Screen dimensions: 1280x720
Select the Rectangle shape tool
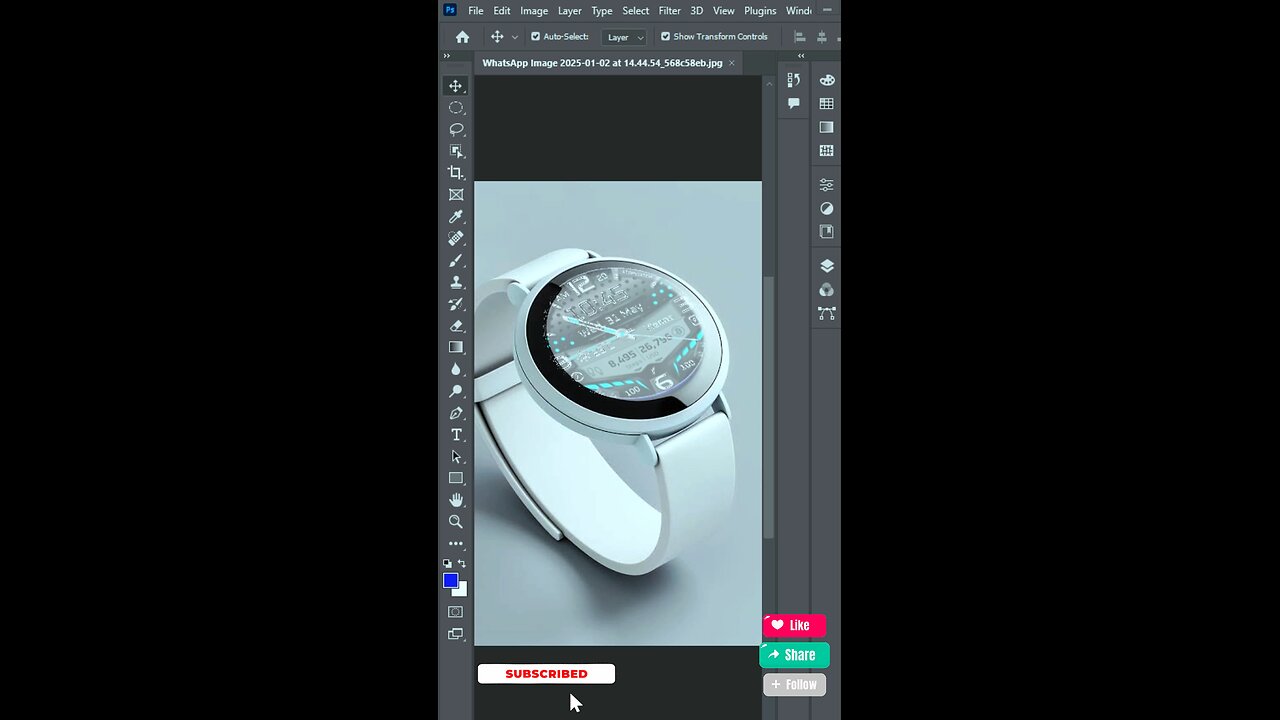point(456,478)
